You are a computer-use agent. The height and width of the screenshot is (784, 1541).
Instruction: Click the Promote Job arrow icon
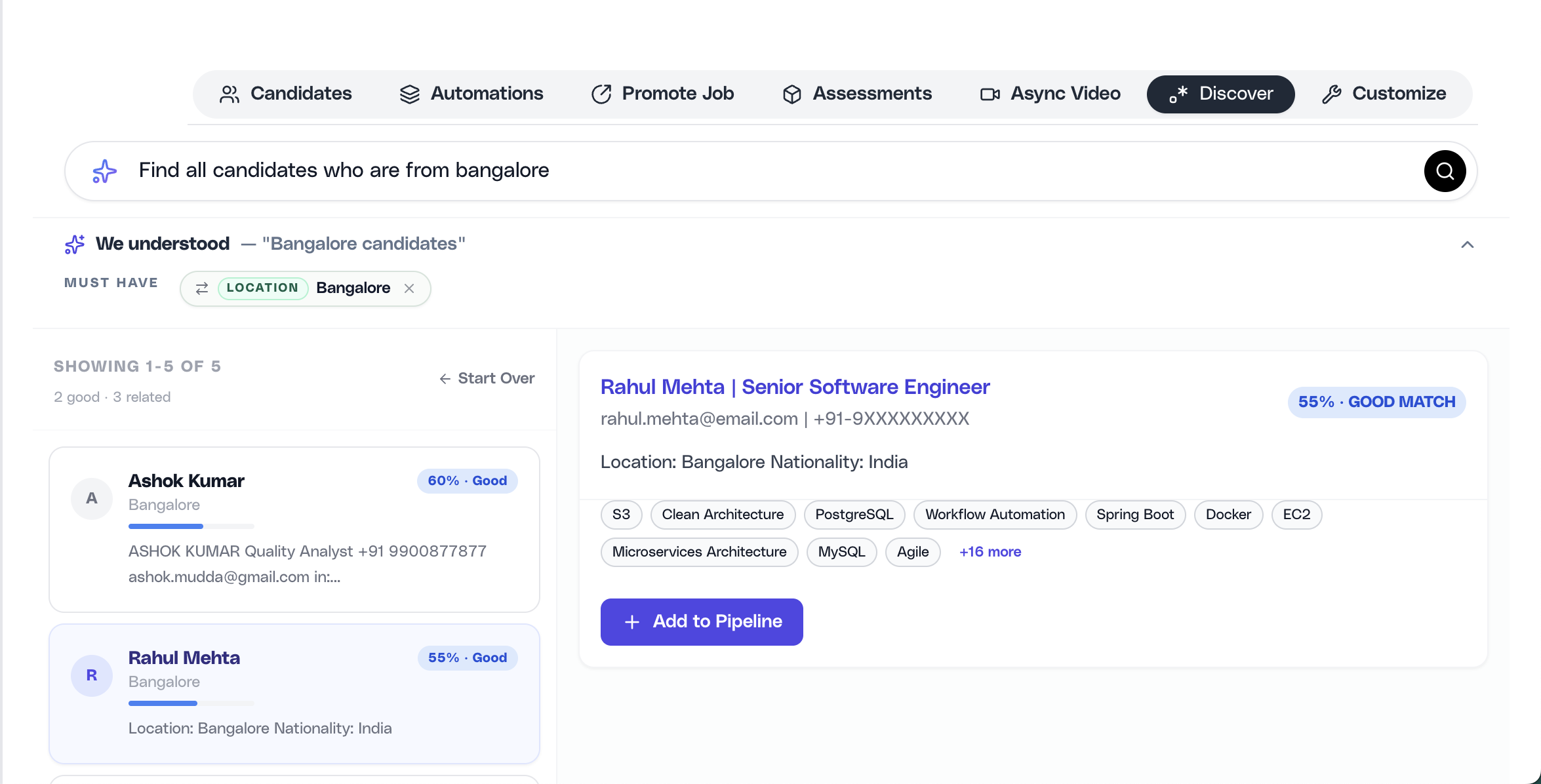point(601,94)
